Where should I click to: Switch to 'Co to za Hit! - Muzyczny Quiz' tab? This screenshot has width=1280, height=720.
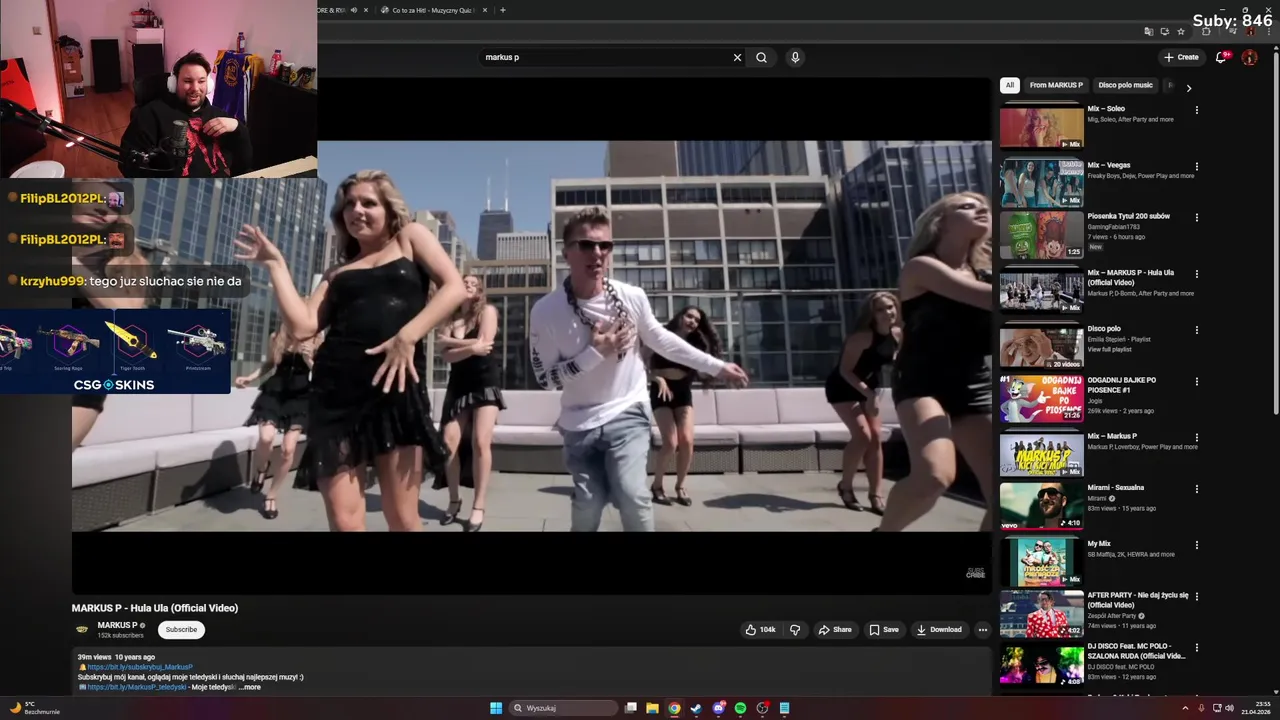(433, 10)
